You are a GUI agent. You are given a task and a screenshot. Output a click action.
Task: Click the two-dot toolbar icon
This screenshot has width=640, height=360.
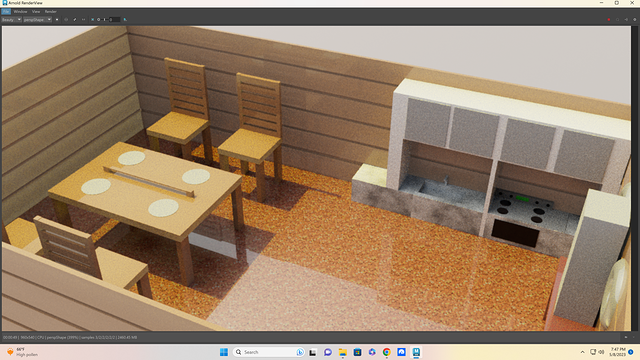(x=84, y=19)
